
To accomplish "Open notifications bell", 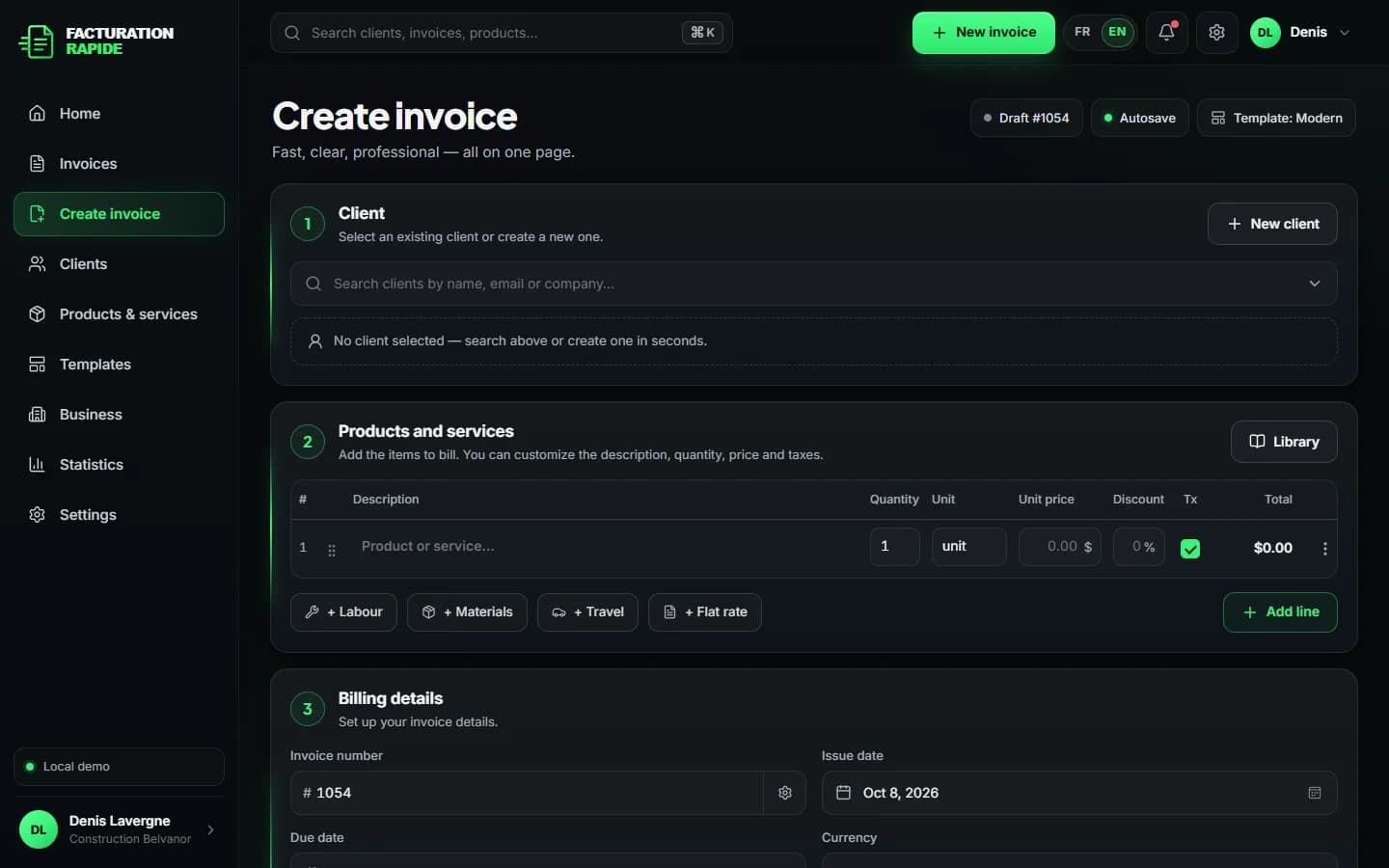I will click(x=1166, y=33).
